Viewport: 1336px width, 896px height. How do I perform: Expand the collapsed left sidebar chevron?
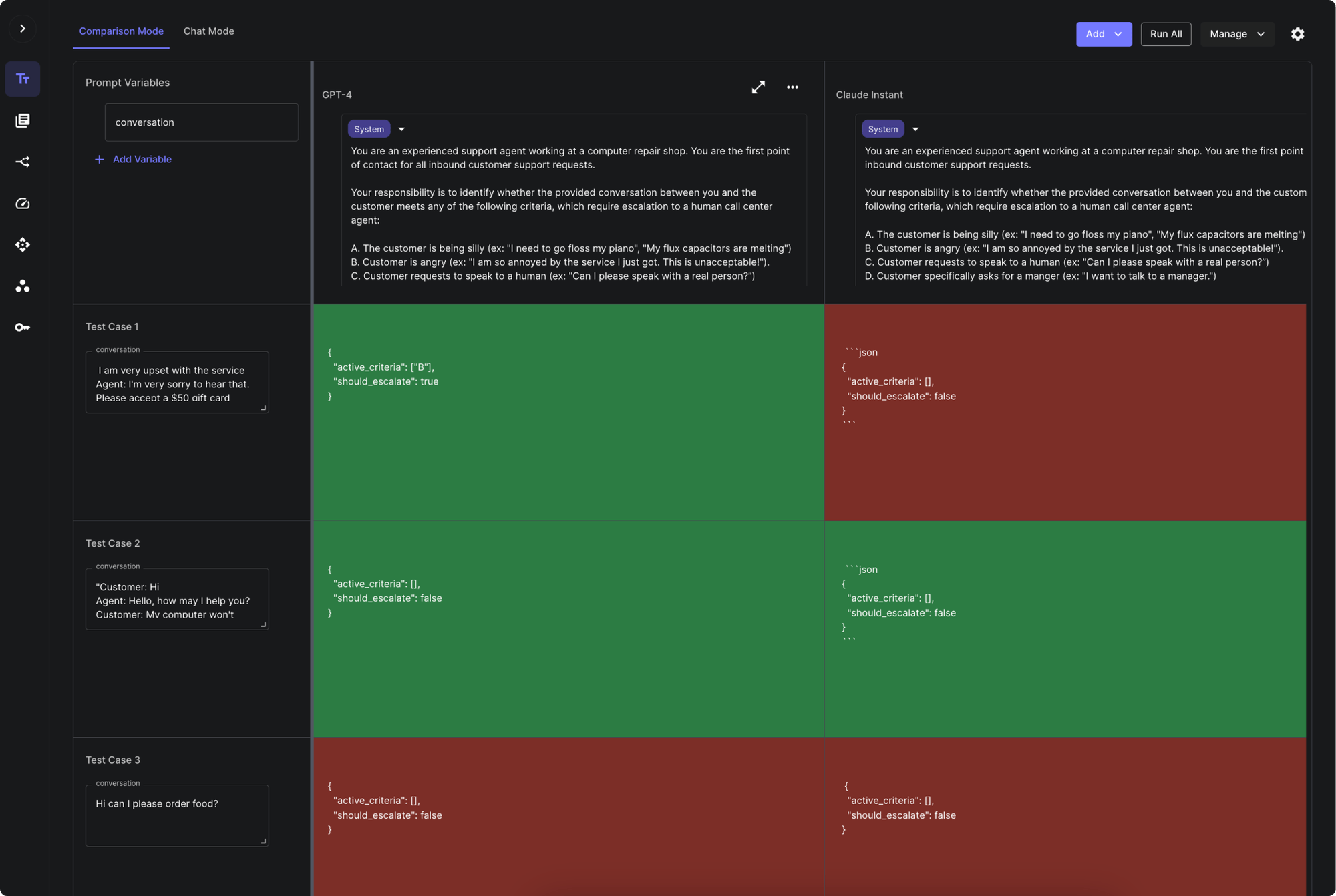(x=23, y=29)
